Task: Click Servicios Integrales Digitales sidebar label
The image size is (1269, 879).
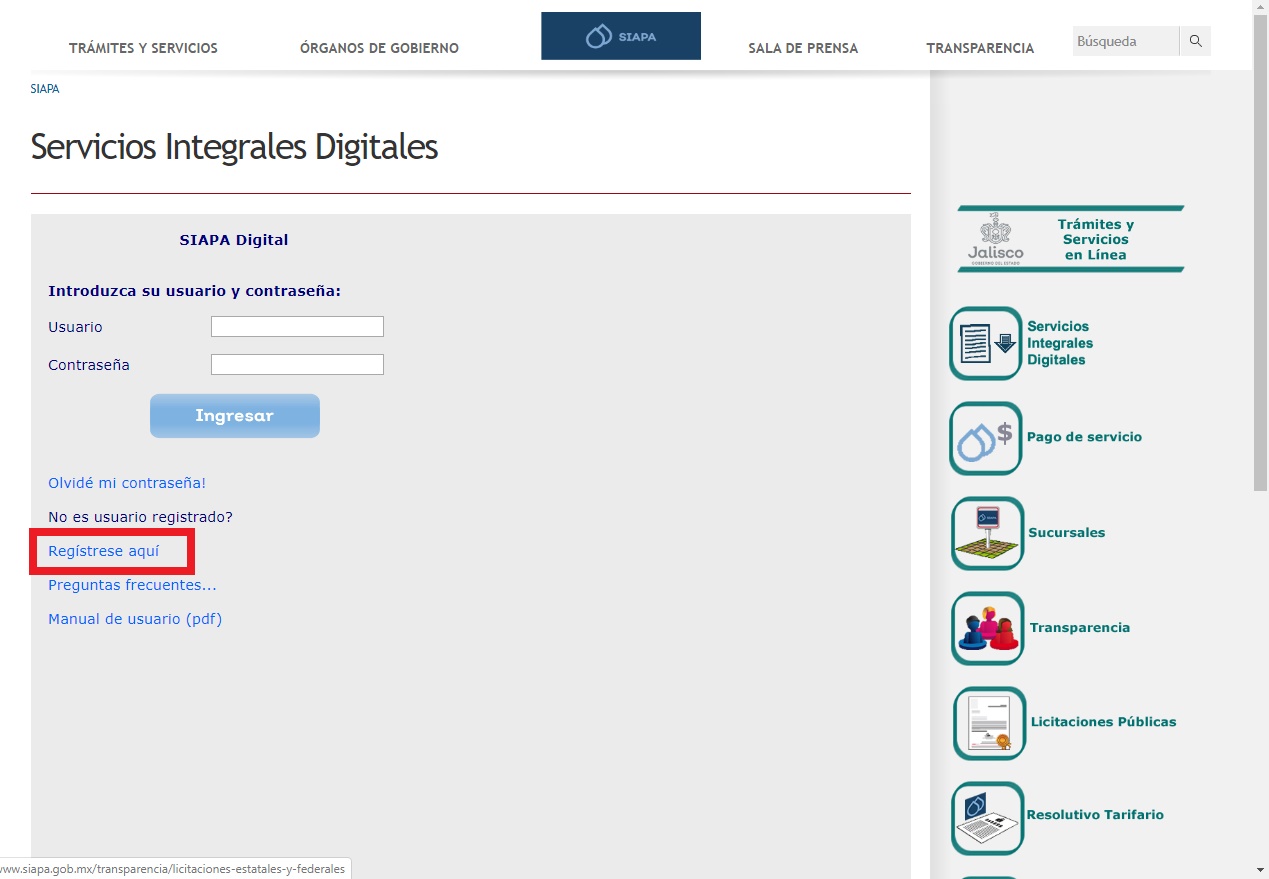Action: coord(1060,343)
